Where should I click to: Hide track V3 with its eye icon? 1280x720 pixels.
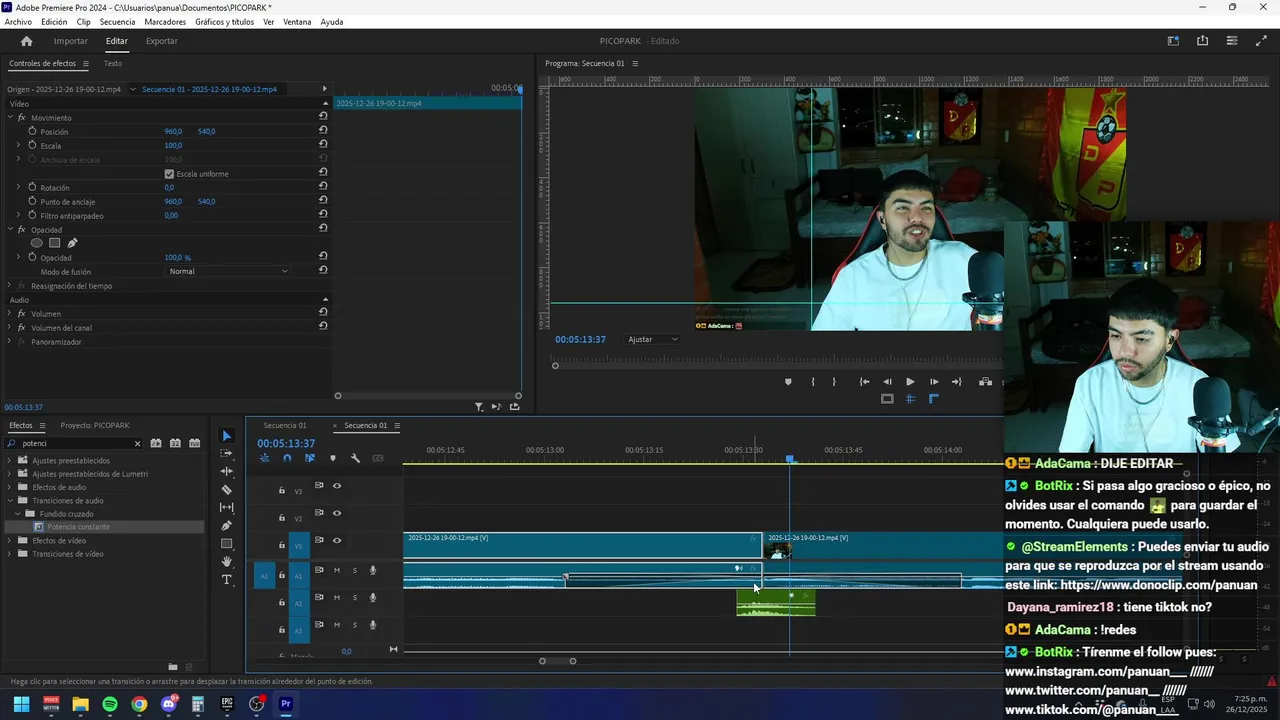tap(337, 486)
